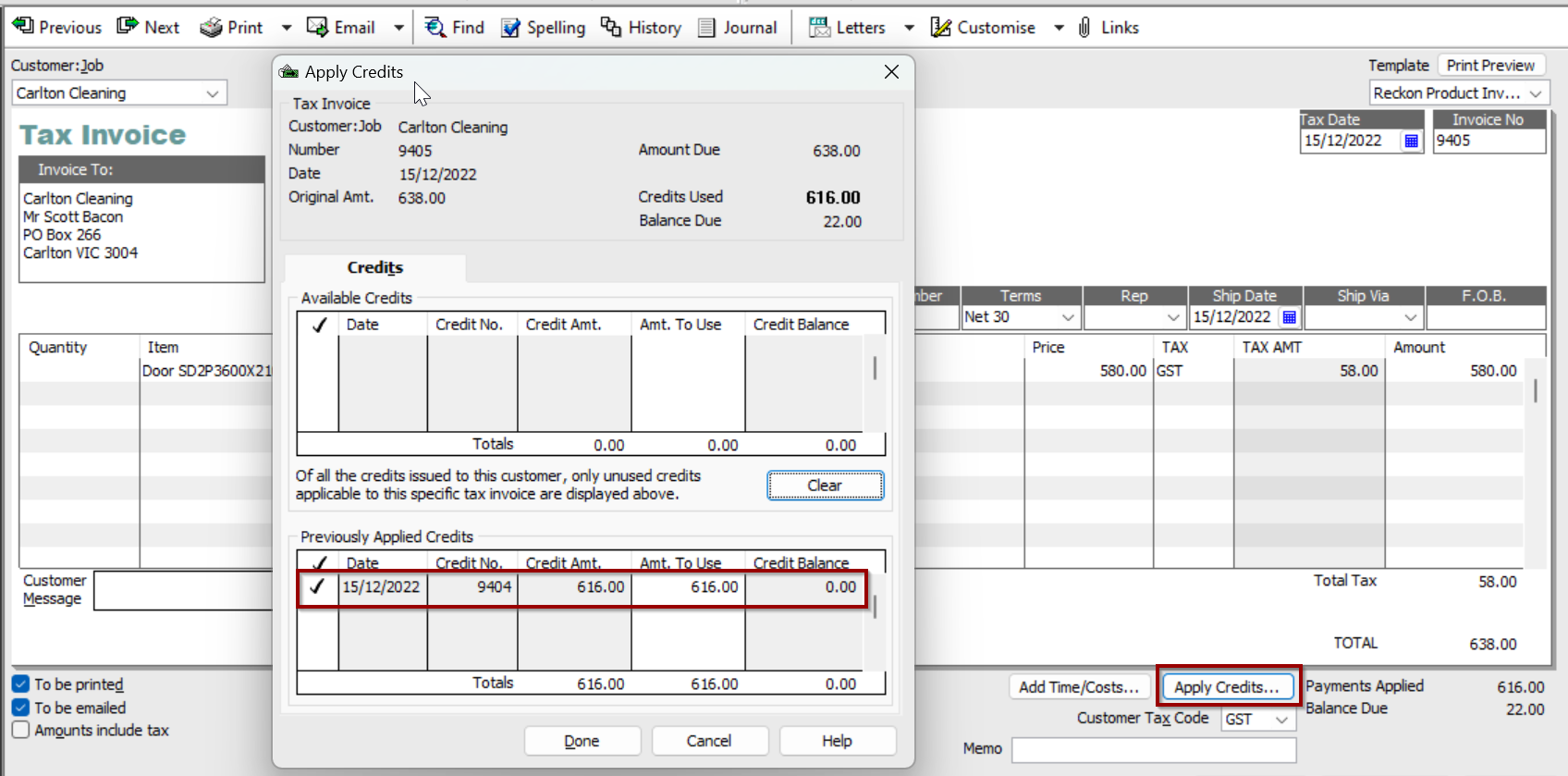Viewport: 1568px width, 776px height.
Task: Toggle the To be printed checkbox
Action: pyautogui.click(x=21, y=684)
